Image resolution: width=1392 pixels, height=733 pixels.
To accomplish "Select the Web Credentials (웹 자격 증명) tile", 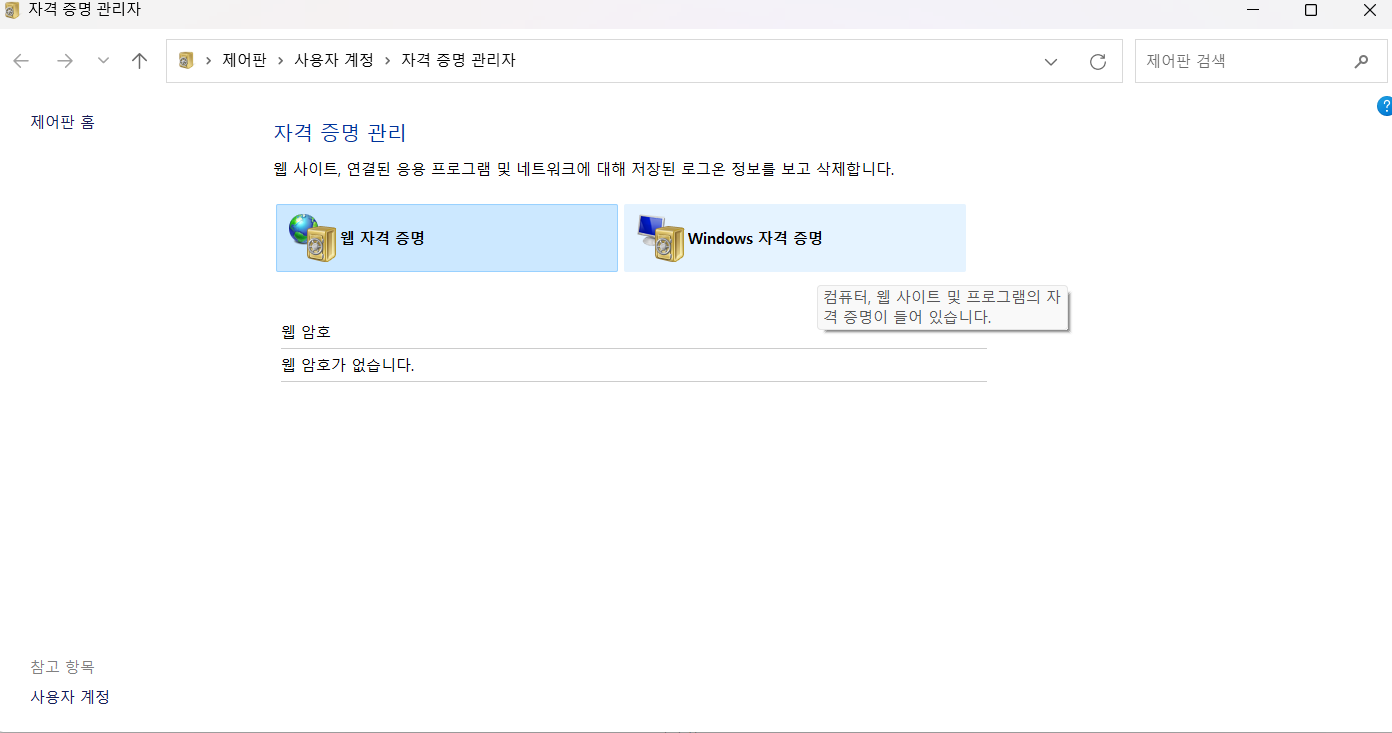I will tap(446, 238).
